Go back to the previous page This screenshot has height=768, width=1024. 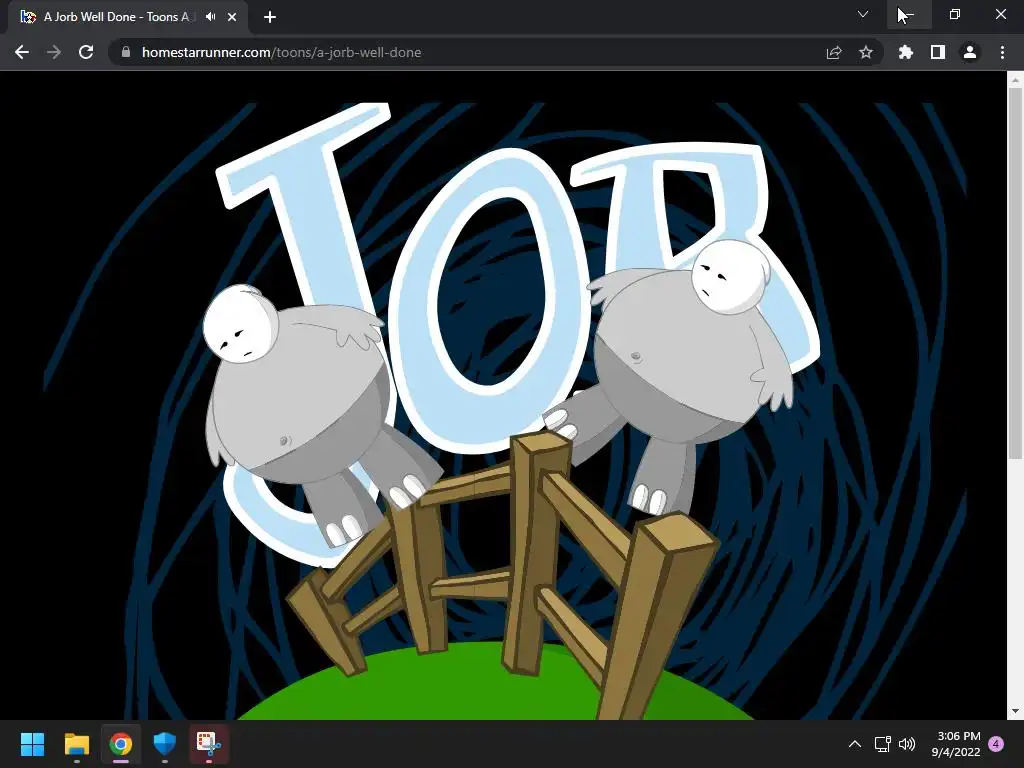(x=22, y=52)
